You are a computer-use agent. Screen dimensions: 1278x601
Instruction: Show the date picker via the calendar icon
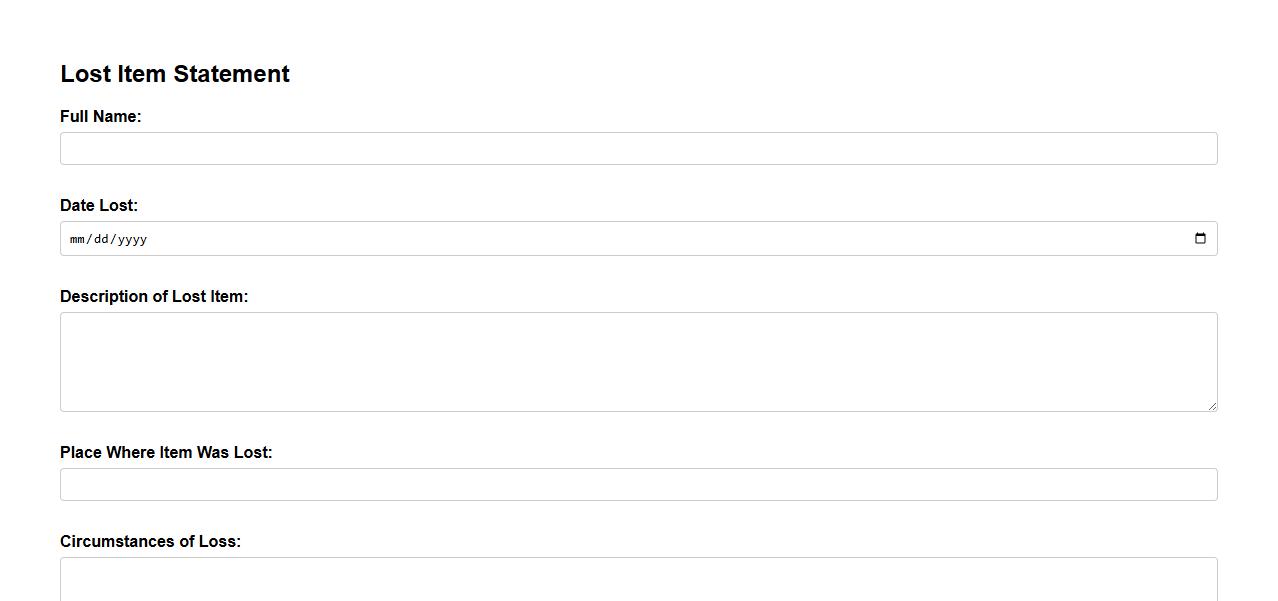pyautogui.click(x=1200, y=239)
